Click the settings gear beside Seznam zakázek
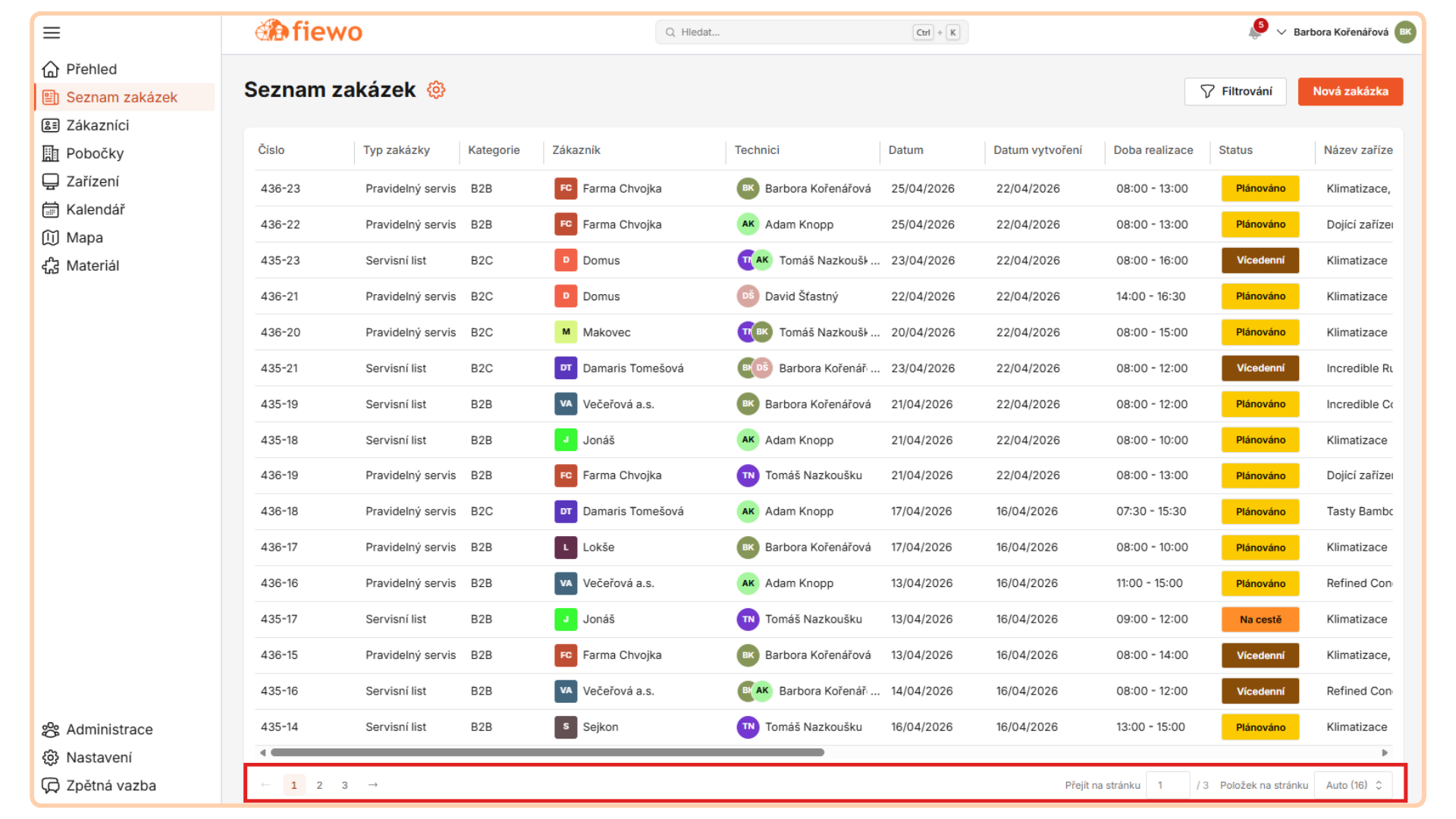1456x819 pixels. click(x=436, y=90)
